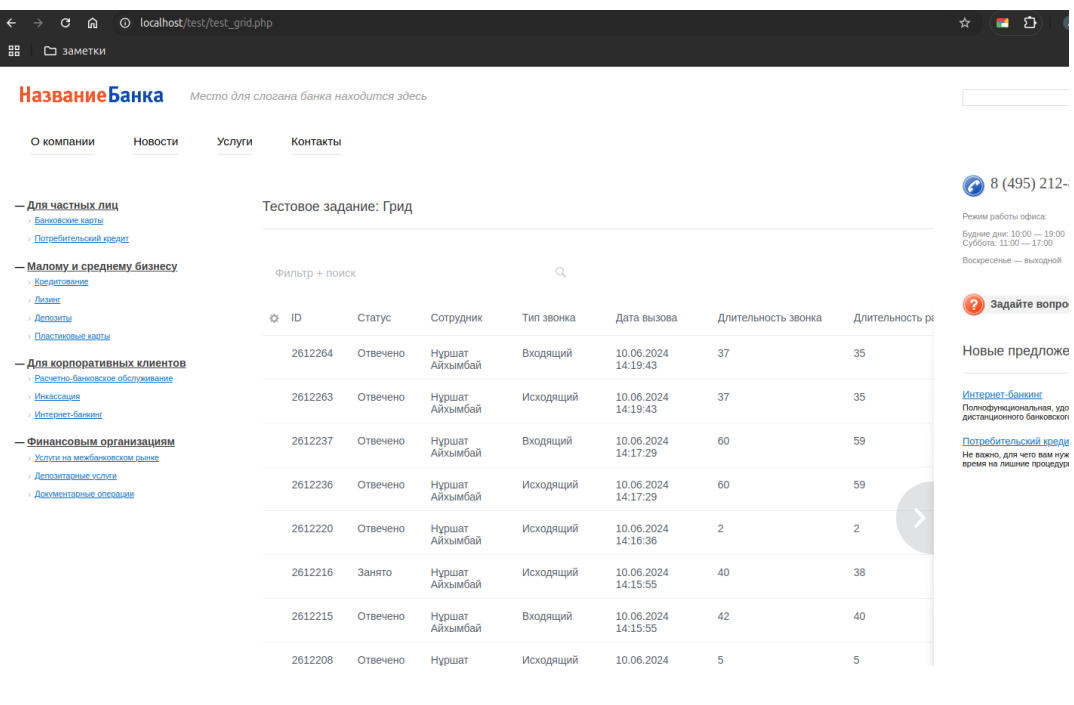Reload the page in browser
The image size is (1074, 705).
tap(66, 23)
